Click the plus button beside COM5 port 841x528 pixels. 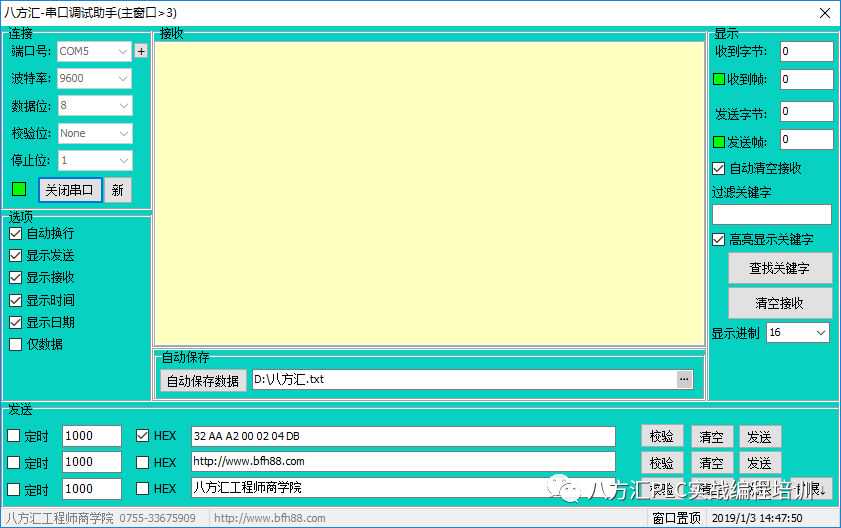141,51
